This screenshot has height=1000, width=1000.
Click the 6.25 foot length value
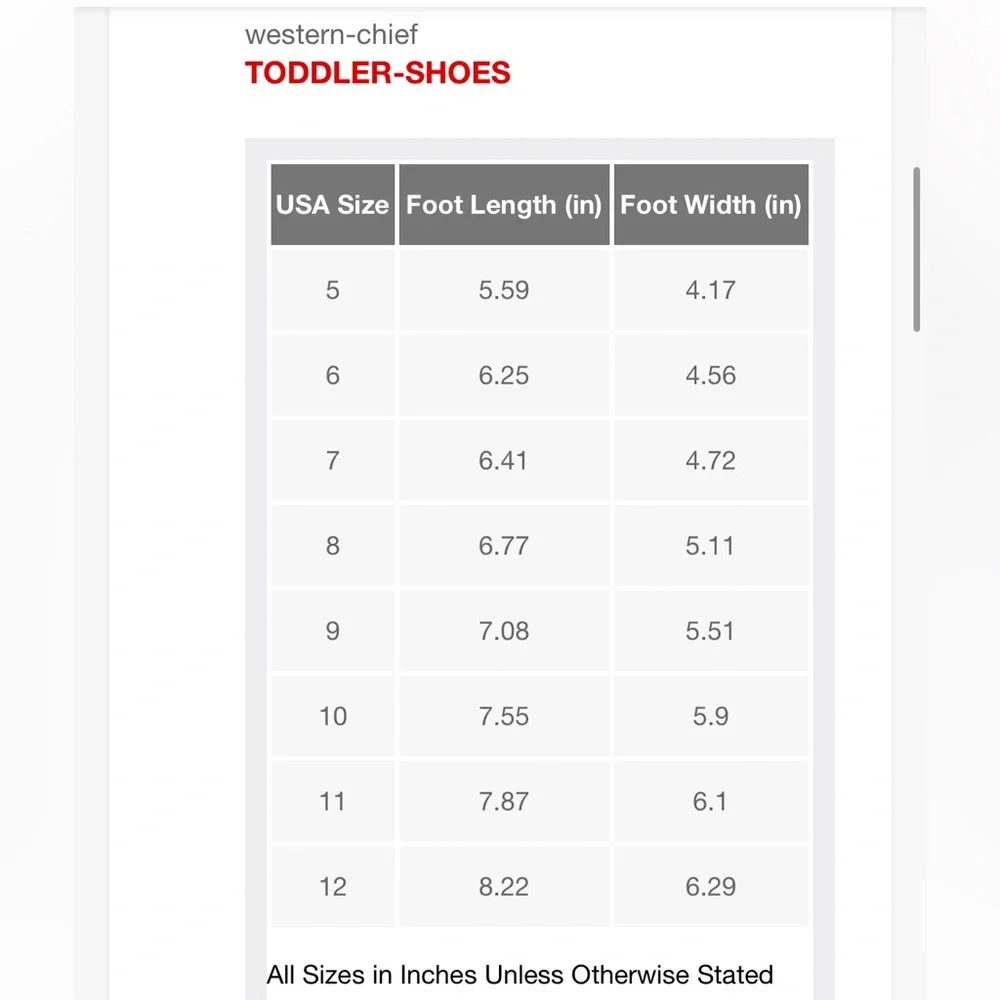pyautogui.click(x=504, y=375)
